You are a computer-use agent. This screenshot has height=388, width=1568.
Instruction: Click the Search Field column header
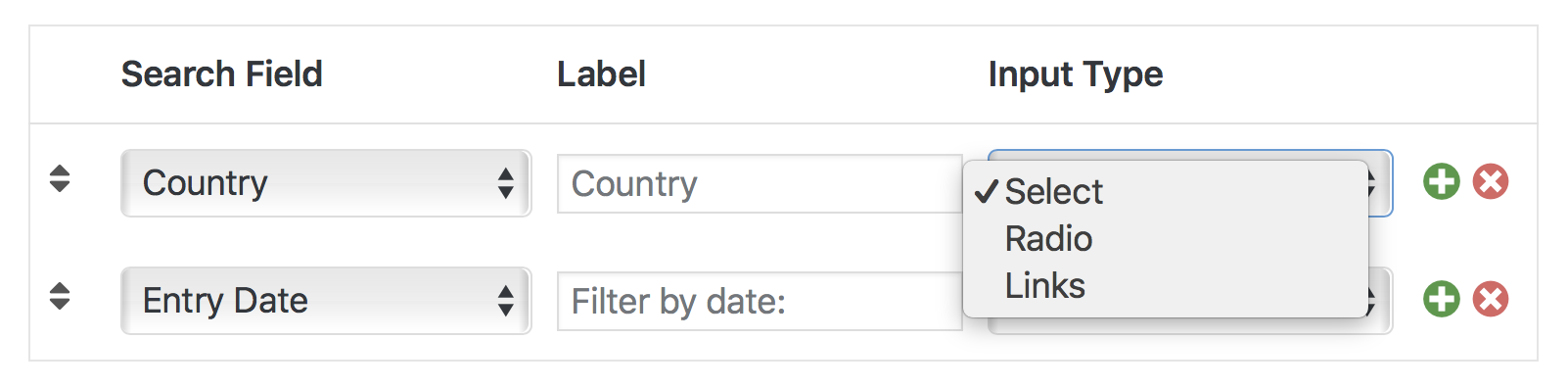pos(222,74)
